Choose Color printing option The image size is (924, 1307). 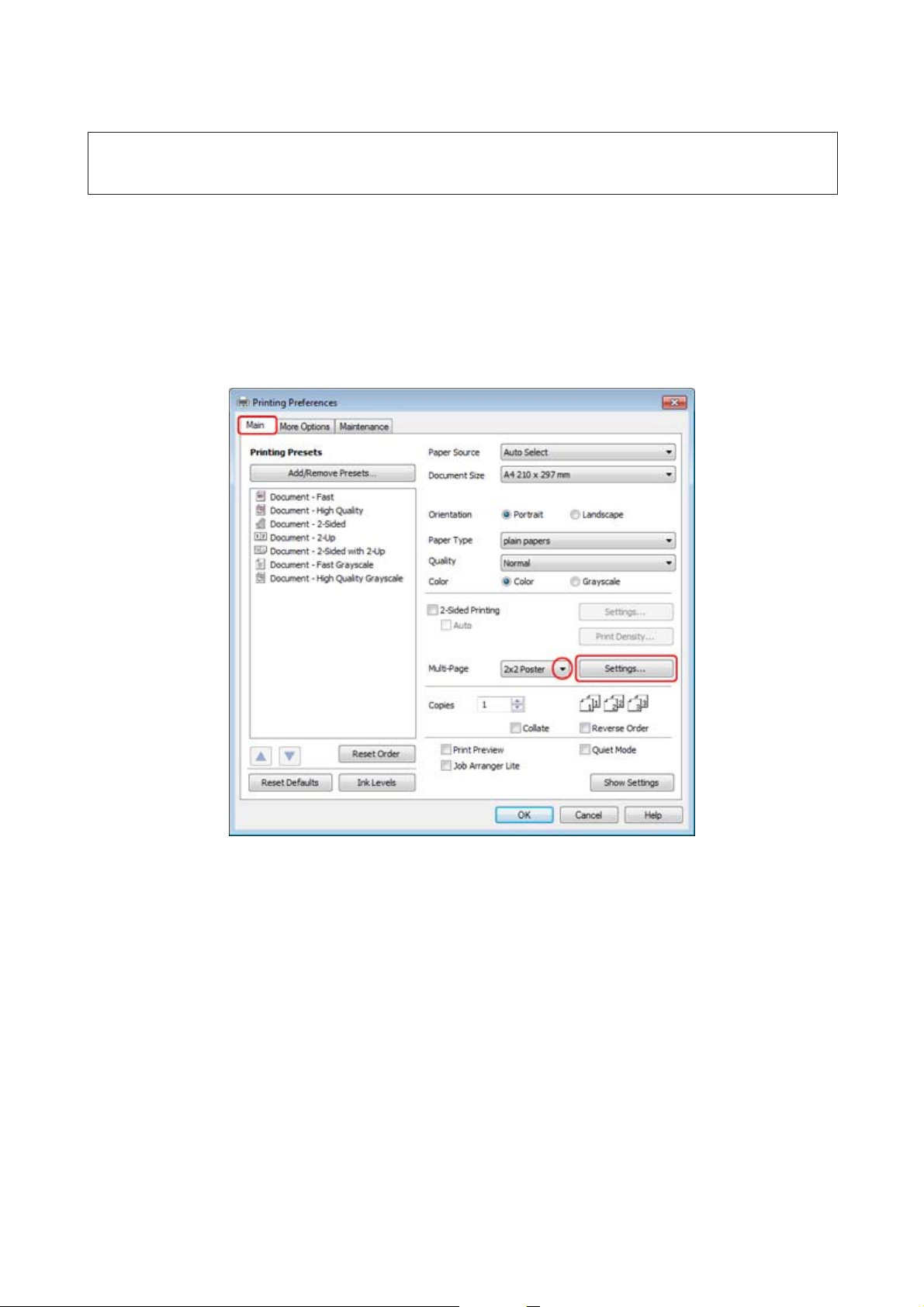tap(506, 581)
